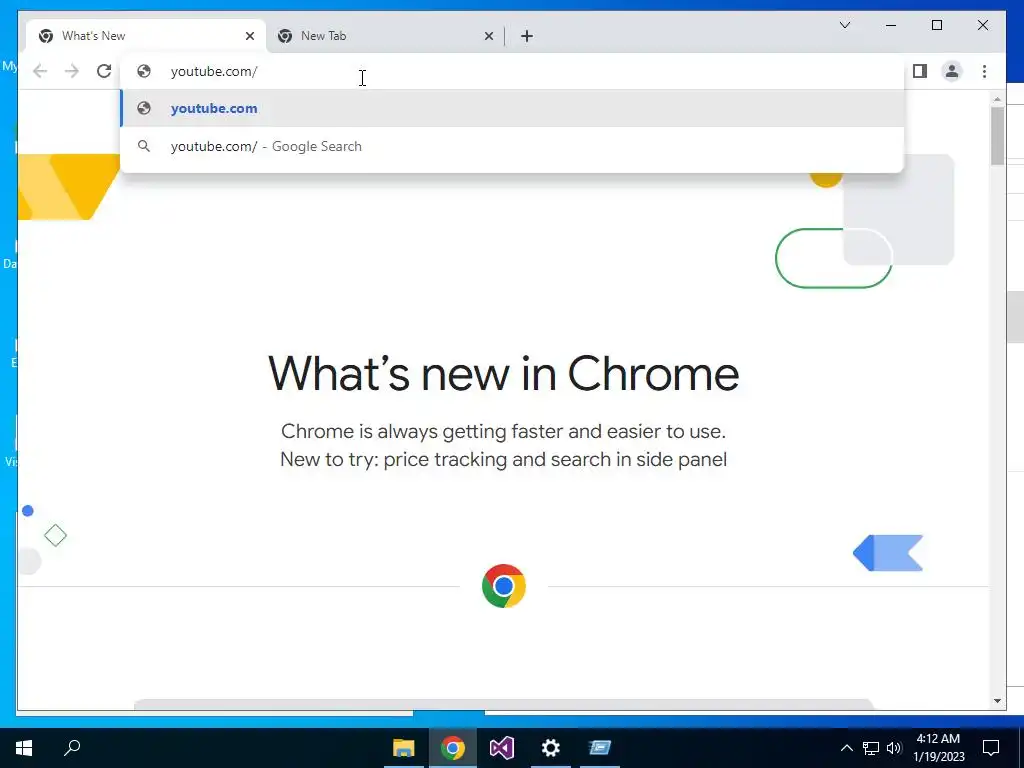Open Visual Studio from the taskbar
Screen dimensions: 1024x768
(502, 748)
